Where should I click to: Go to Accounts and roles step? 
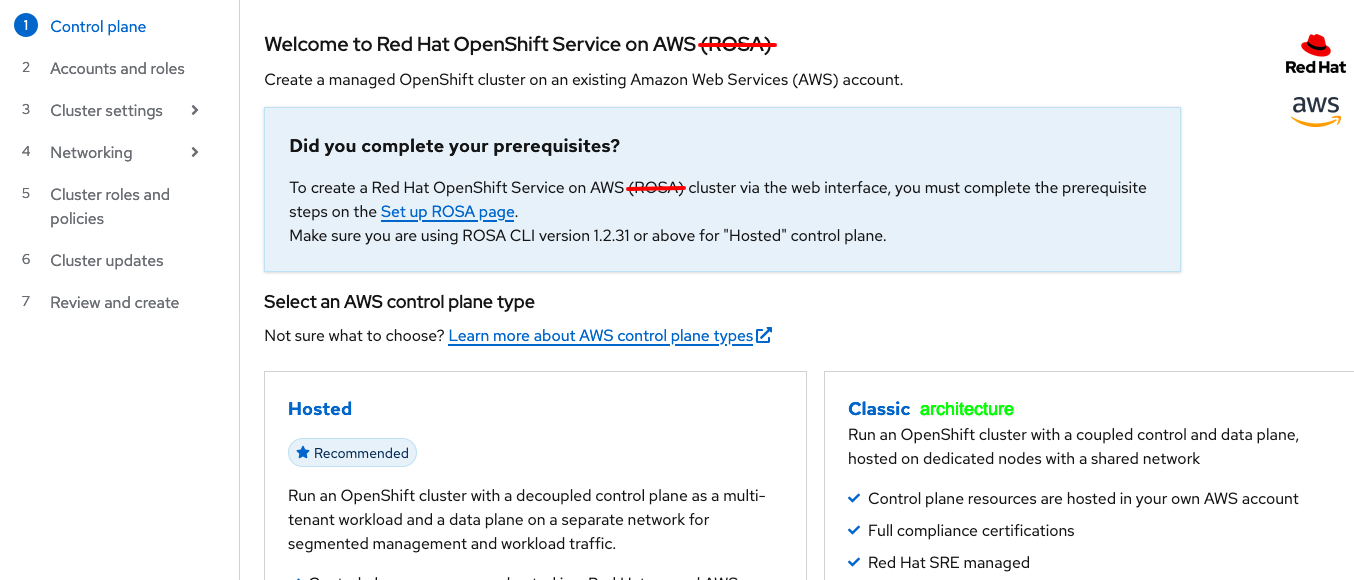pos(117,68)
